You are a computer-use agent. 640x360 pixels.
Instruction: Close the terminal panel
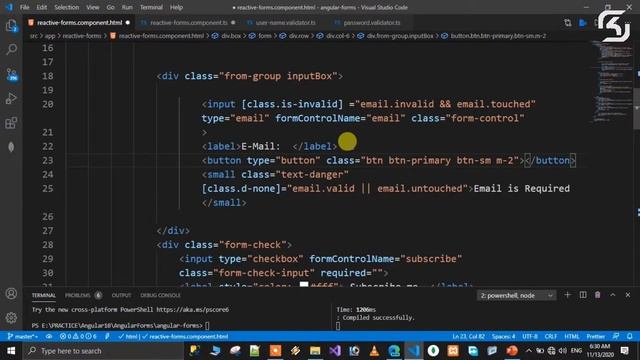(x=628, y=295)
